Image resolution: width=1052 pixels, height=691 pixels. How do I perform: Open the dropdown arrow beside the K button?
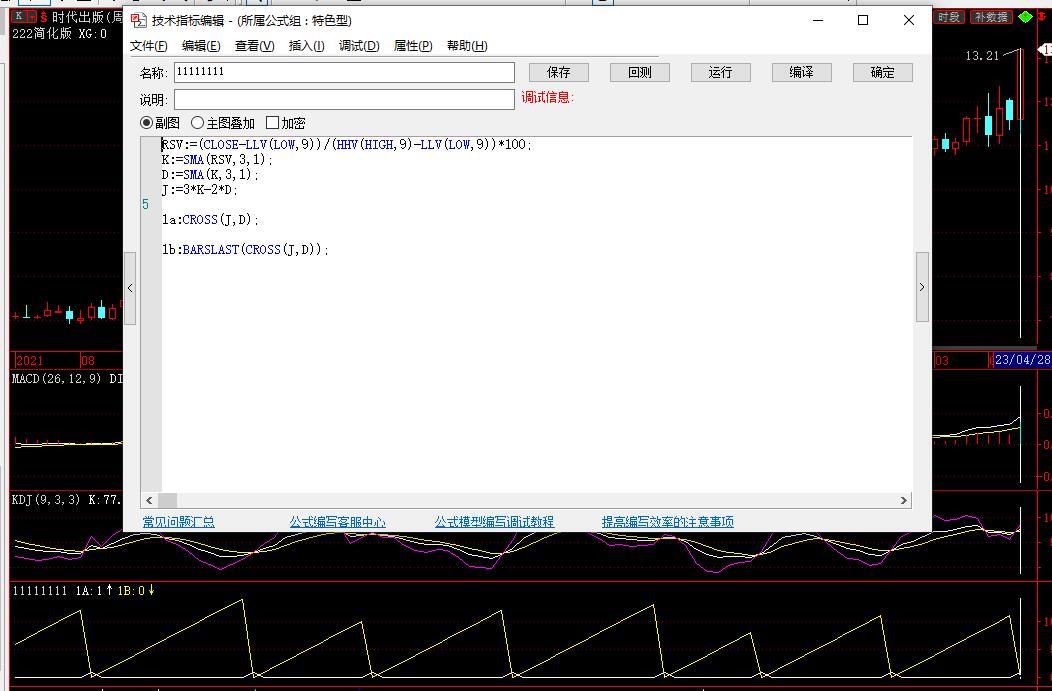tap(32, 16)
